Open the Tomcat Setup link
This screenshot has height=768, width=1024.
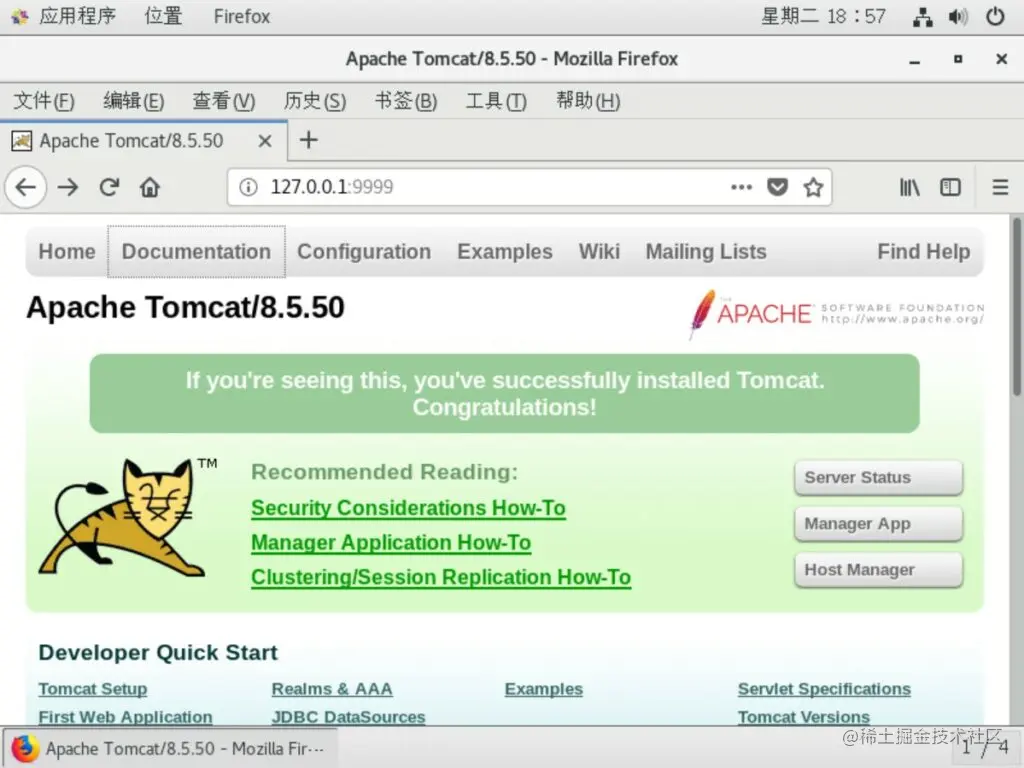(x=93, y=689)
